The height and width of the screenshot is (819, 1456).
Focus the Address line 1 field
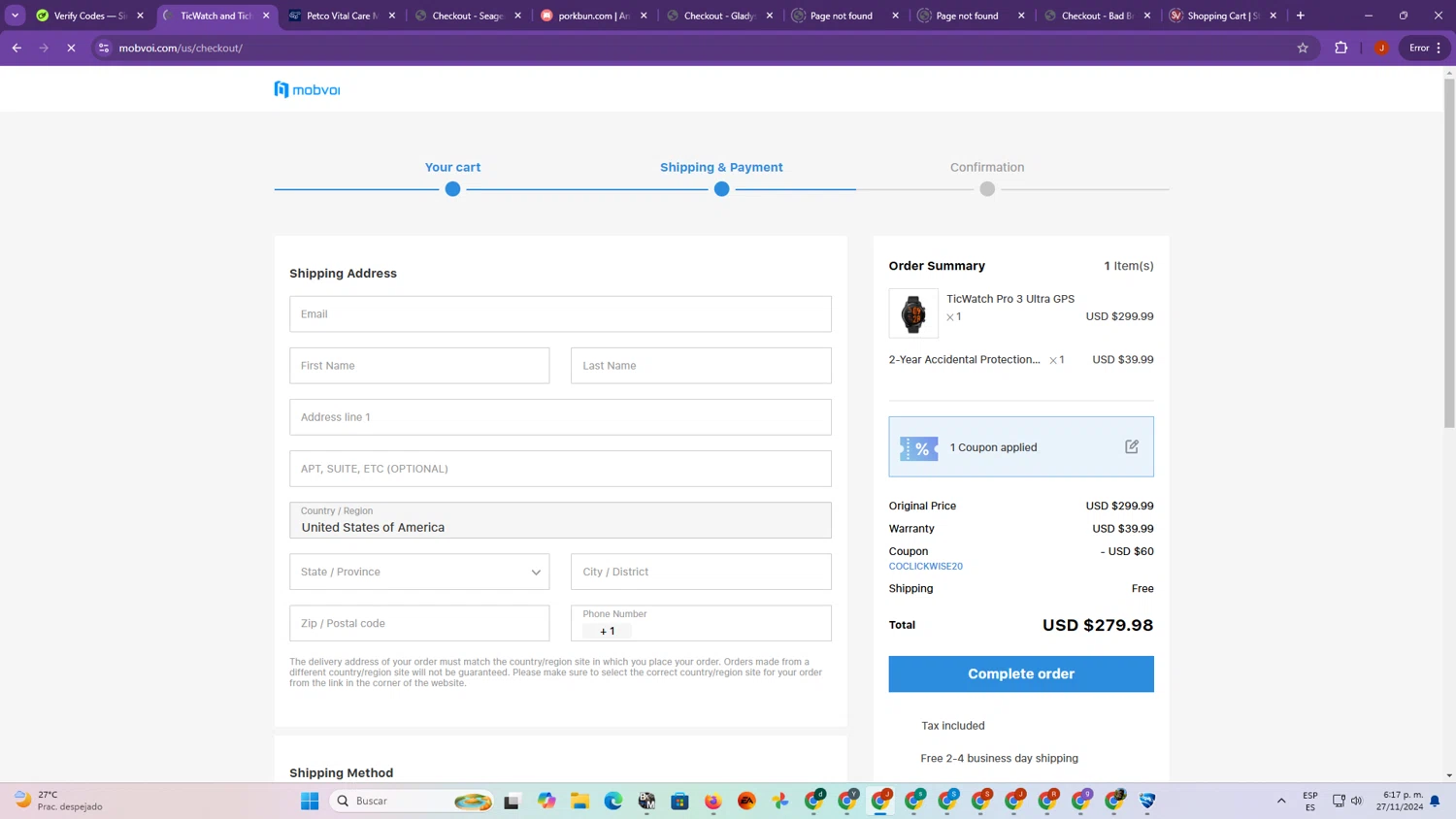click(x=560, y=417)
